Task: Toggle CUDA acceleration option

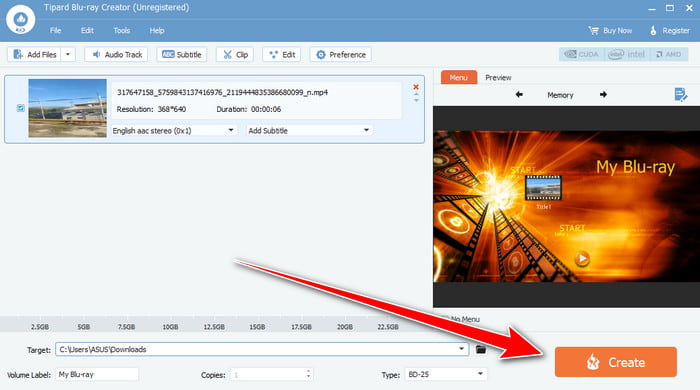Action: 581,54
